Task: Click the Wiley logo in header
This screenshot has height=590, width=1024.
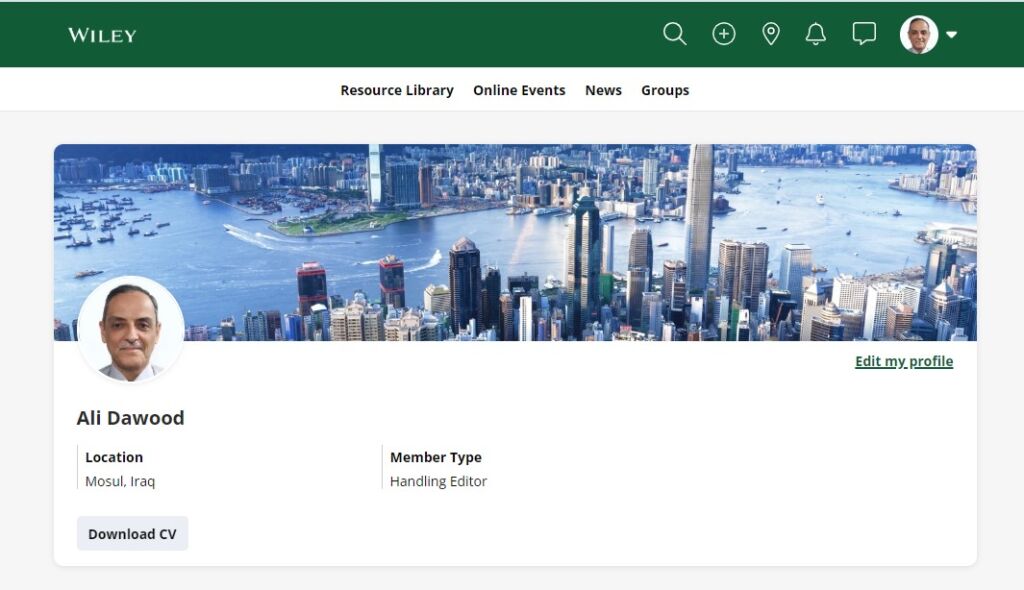Action: coord(102,35)
